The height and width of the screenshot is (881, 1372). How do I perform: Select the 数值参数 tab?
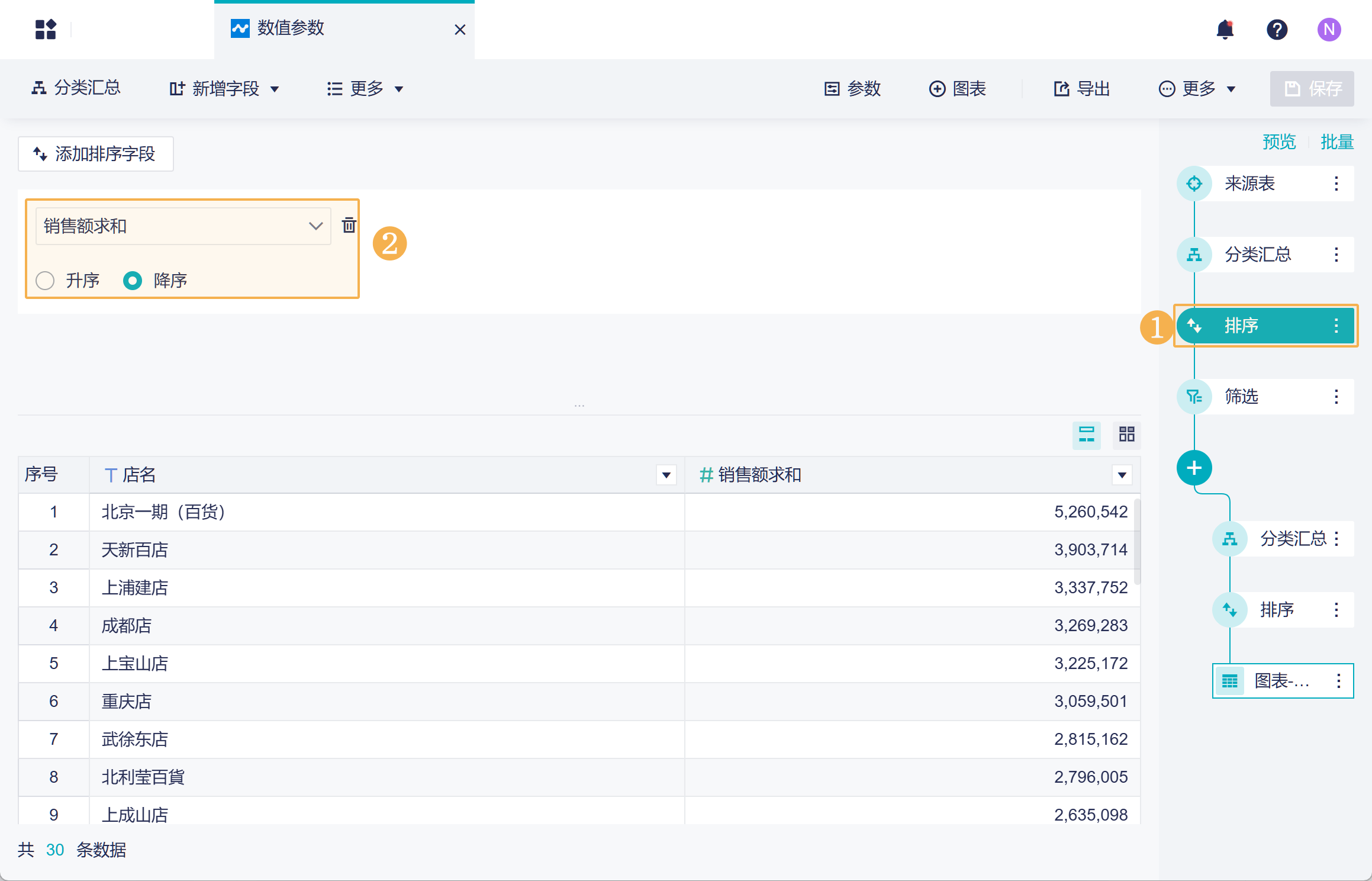(x=290, y=28)
